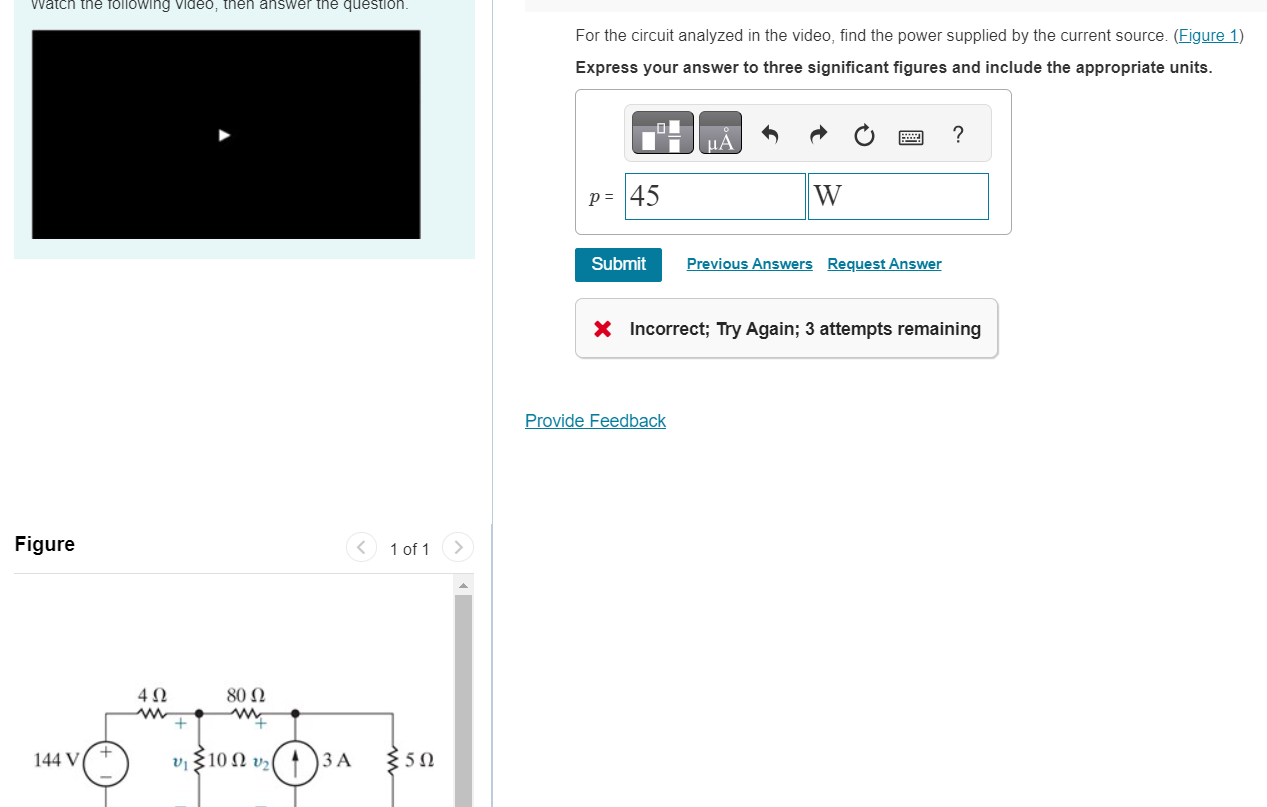Open Previous Answers
The image size is (1267, 807).
click(x=749, y=263)
